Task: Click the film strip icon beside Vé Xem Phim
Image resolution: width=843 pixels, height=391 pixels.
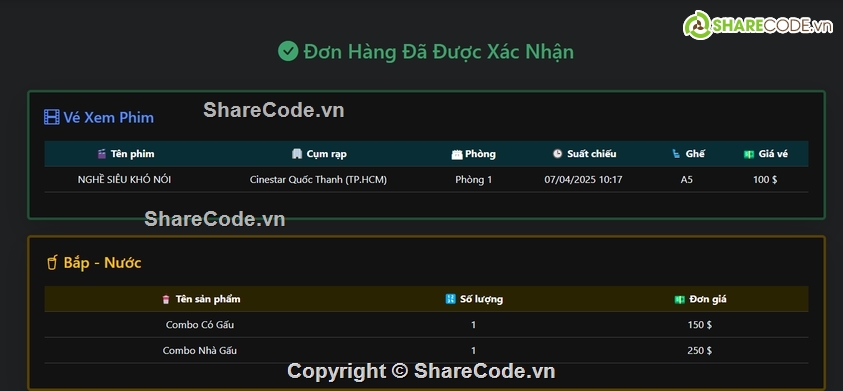Action: tap(52, 117)
